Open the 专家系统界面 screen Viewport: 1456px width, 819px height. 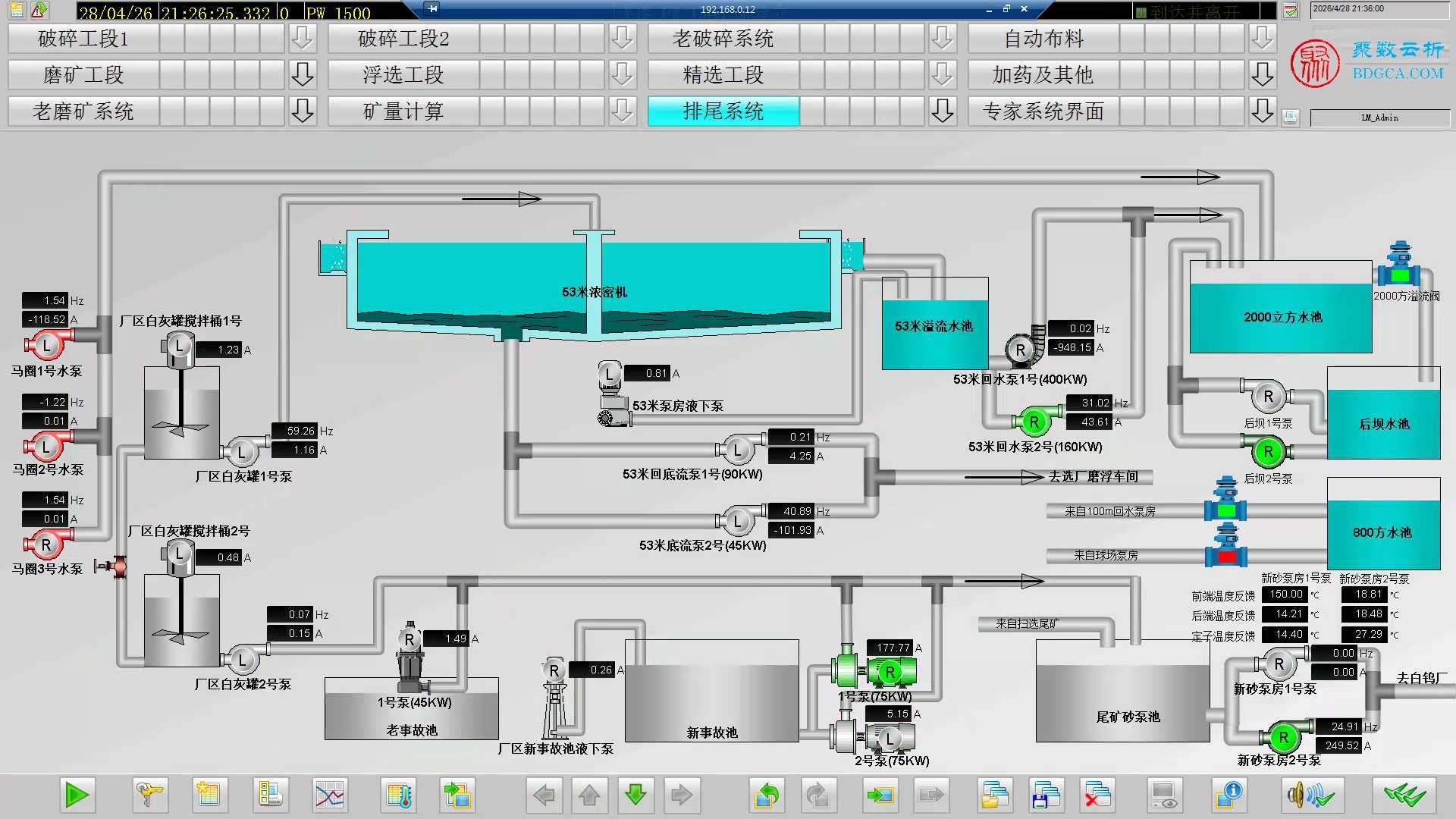(1043, 111)
